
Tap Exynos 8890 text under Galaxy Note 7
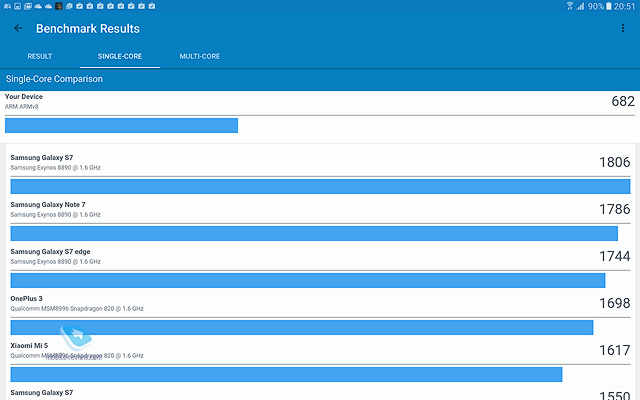[56, 215]
